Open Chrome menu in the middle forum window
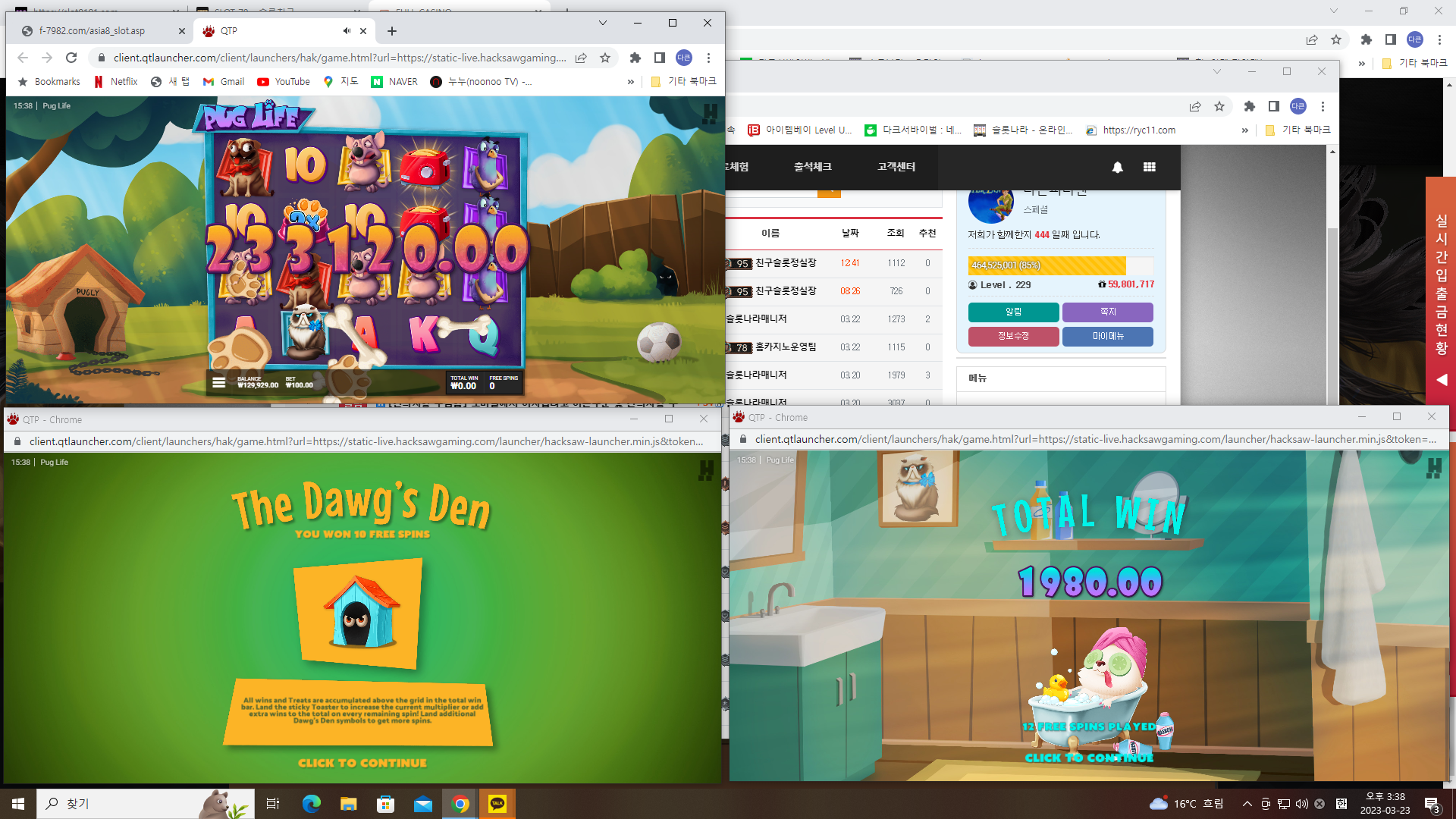1456x819 pixels. pos(1323,107)
